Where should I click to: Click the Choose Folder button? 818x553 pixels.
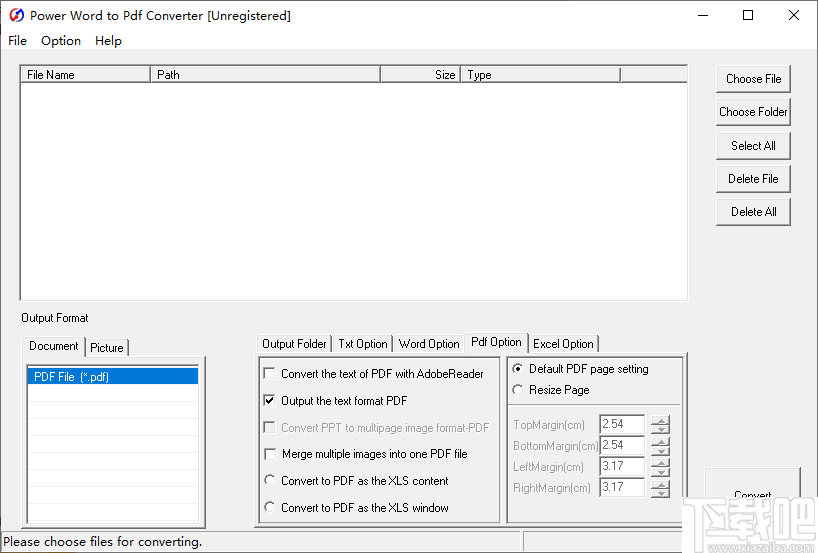tap(753, 112)
